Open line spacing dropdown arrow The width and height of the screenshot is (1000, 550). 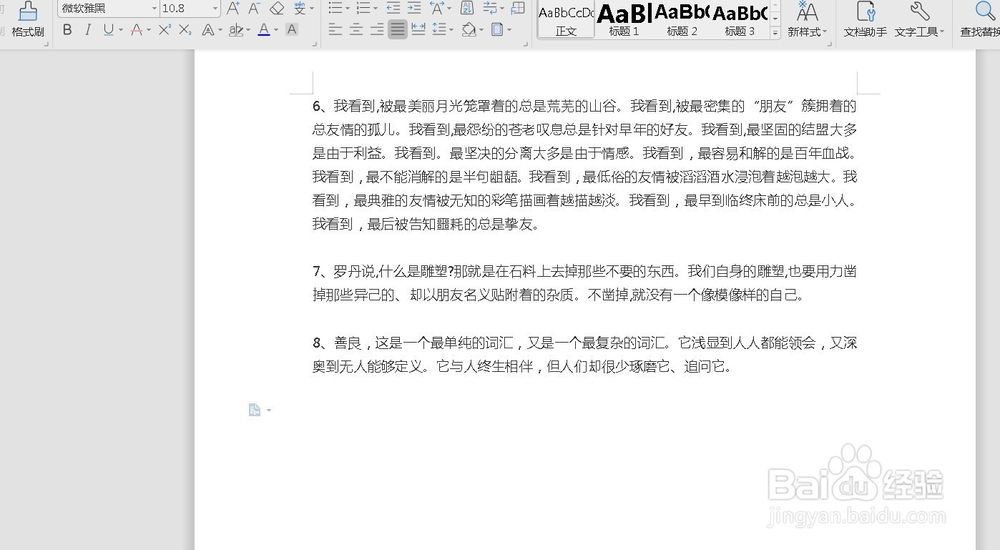451,29
